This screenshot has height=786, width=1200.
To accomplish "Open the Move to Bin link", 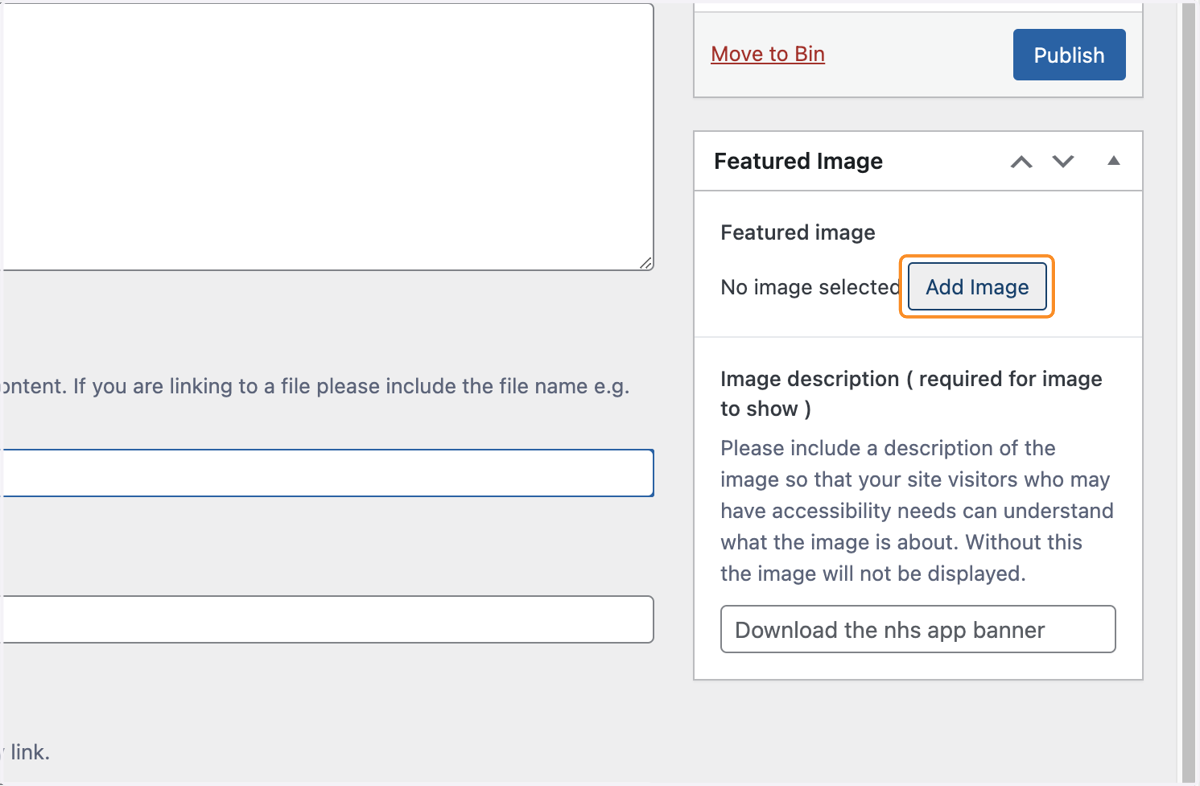I will click(x=768, y=54).
